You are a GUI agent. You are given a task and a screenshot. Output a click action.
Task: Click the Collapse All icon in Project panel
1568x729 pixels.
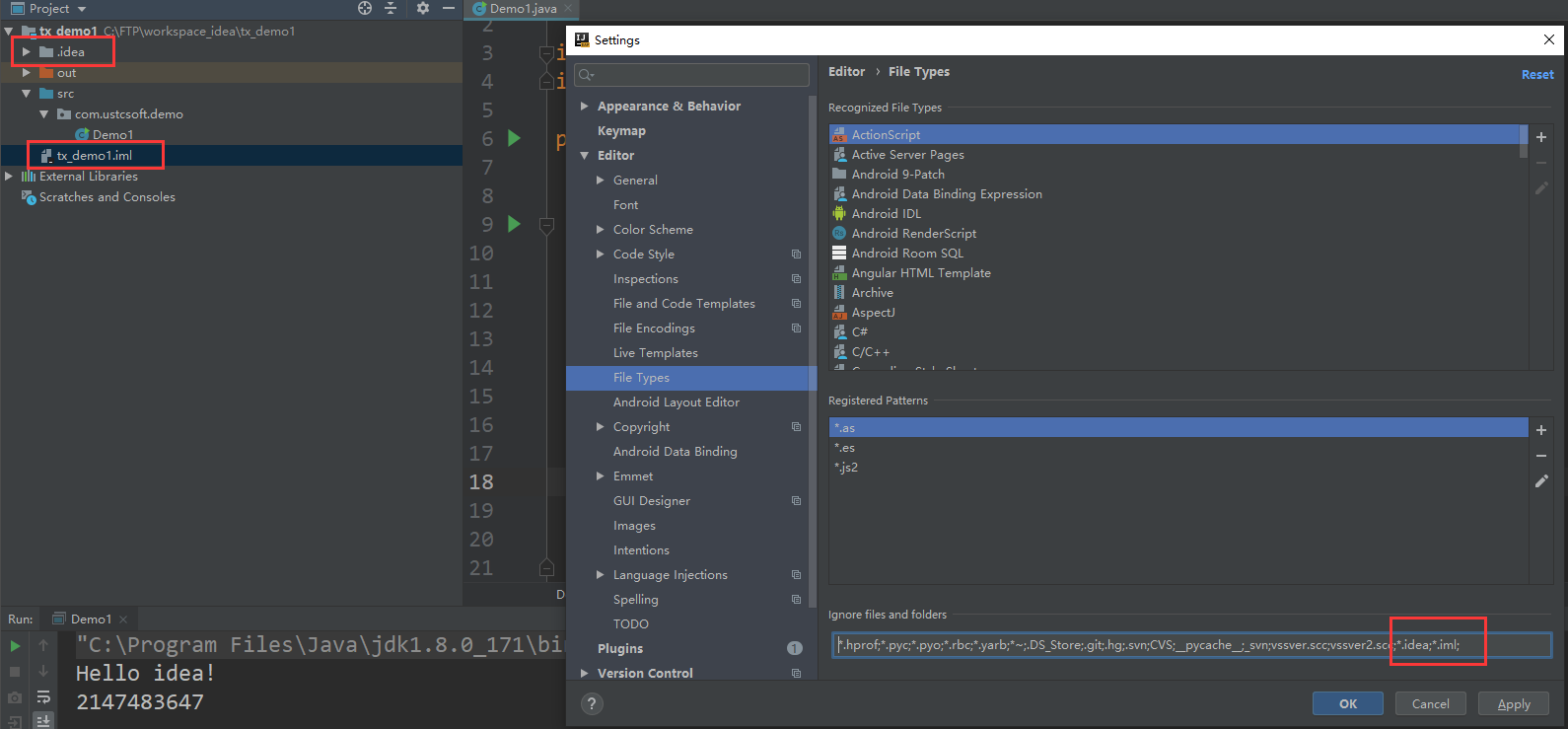click(x=391, y=8)
